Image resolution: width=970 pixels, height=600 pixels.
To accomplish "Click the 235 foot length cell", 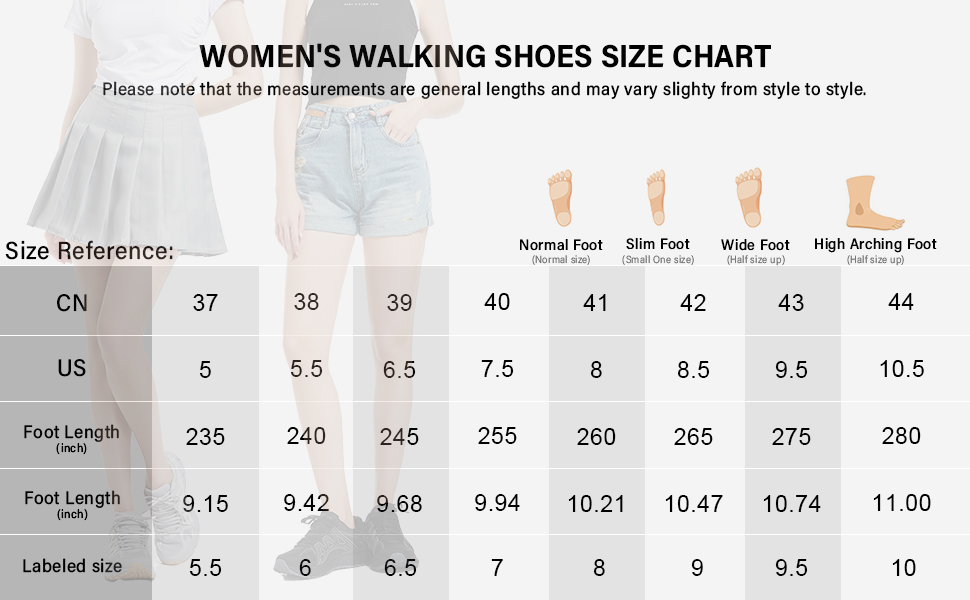I will coord(205,436).
